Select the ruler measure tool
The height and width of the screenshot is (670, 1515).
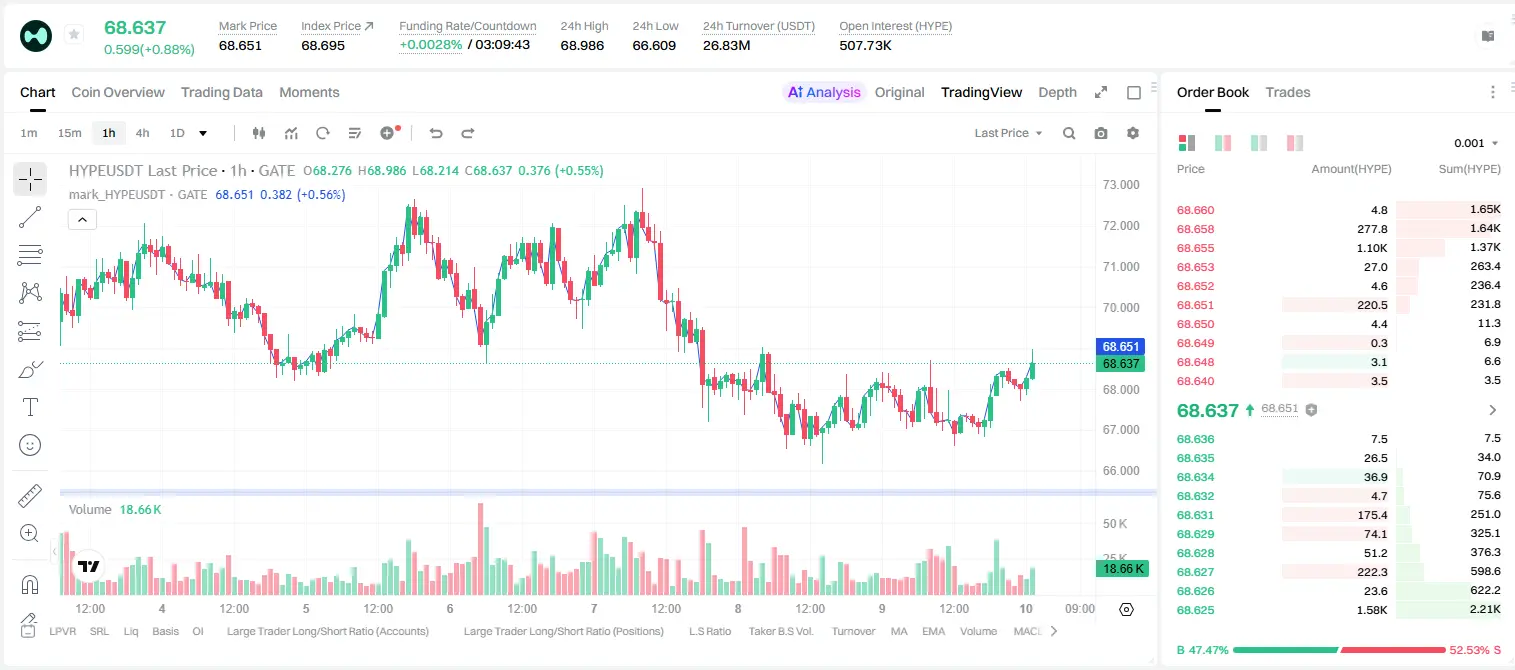(x=30, y=496)
